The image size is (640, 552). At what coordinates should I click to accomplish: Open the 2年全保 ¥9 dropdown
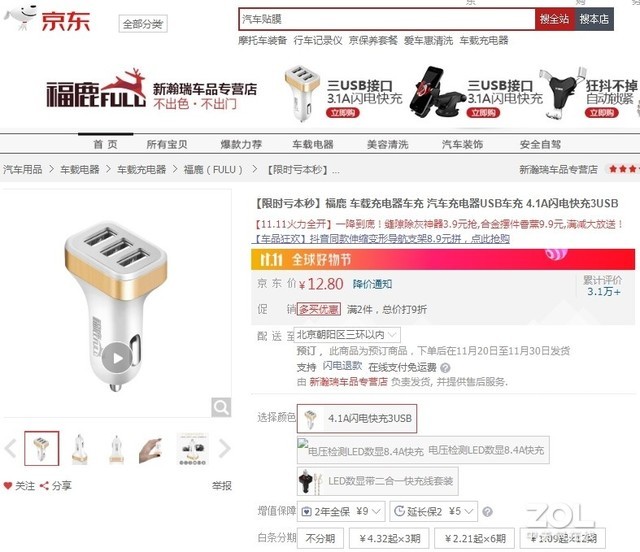click(x=341, y=511)
